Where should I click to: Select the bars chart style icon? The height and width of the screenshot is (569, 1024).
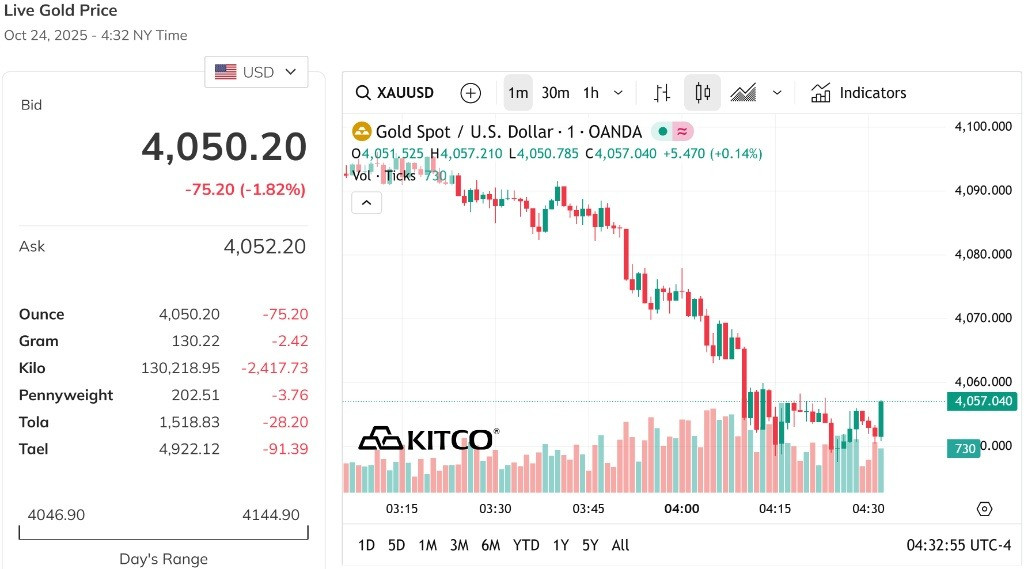[x=662, y=93]
